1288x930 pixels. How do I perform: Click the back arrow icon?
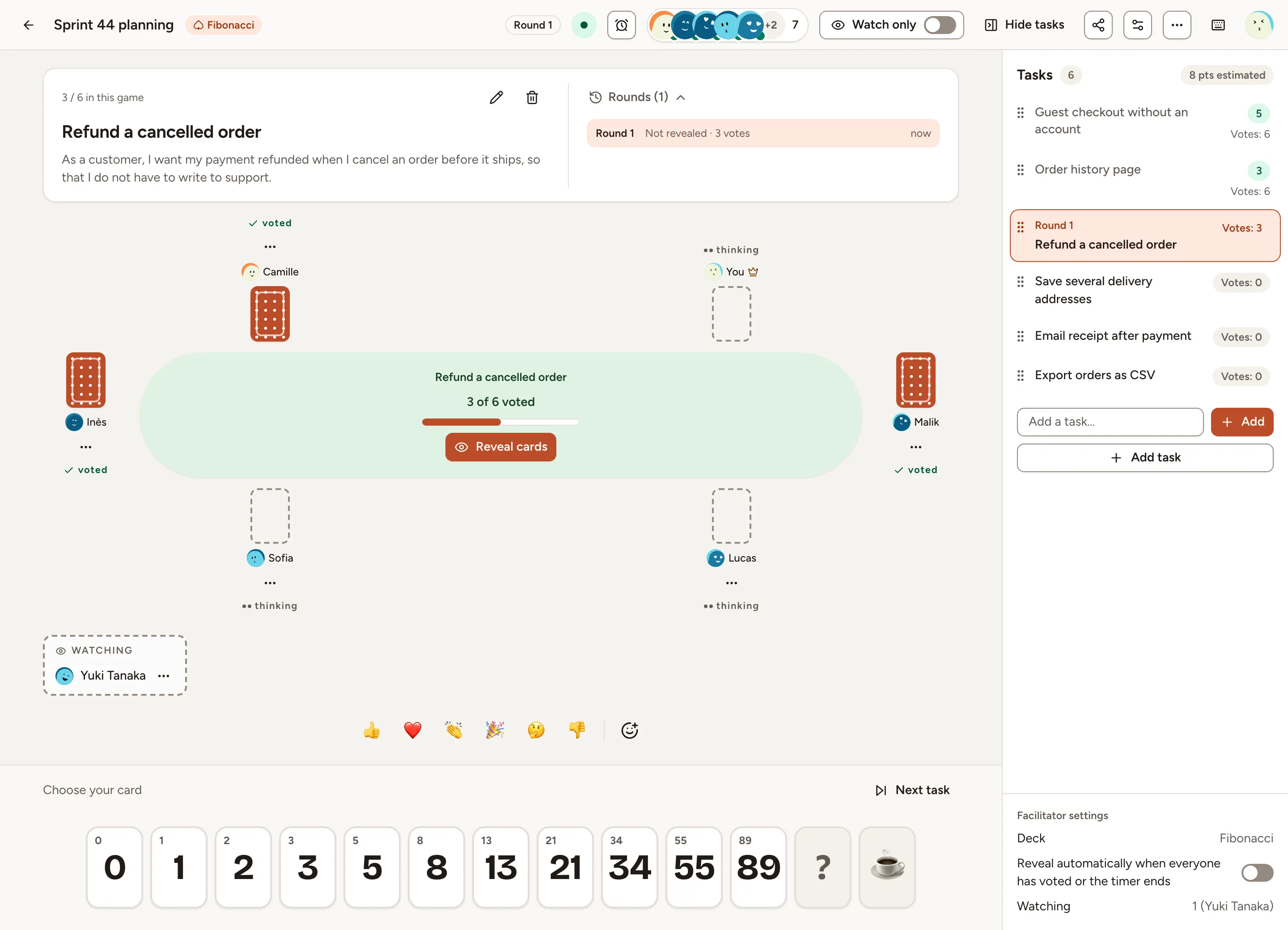(x=28, y=25)
